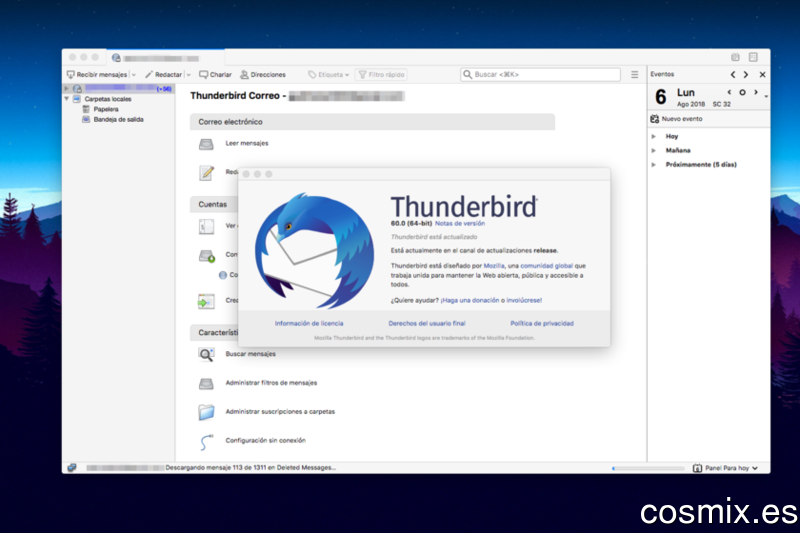Click Recibir mensajes toolbar button

click(97, 74)
